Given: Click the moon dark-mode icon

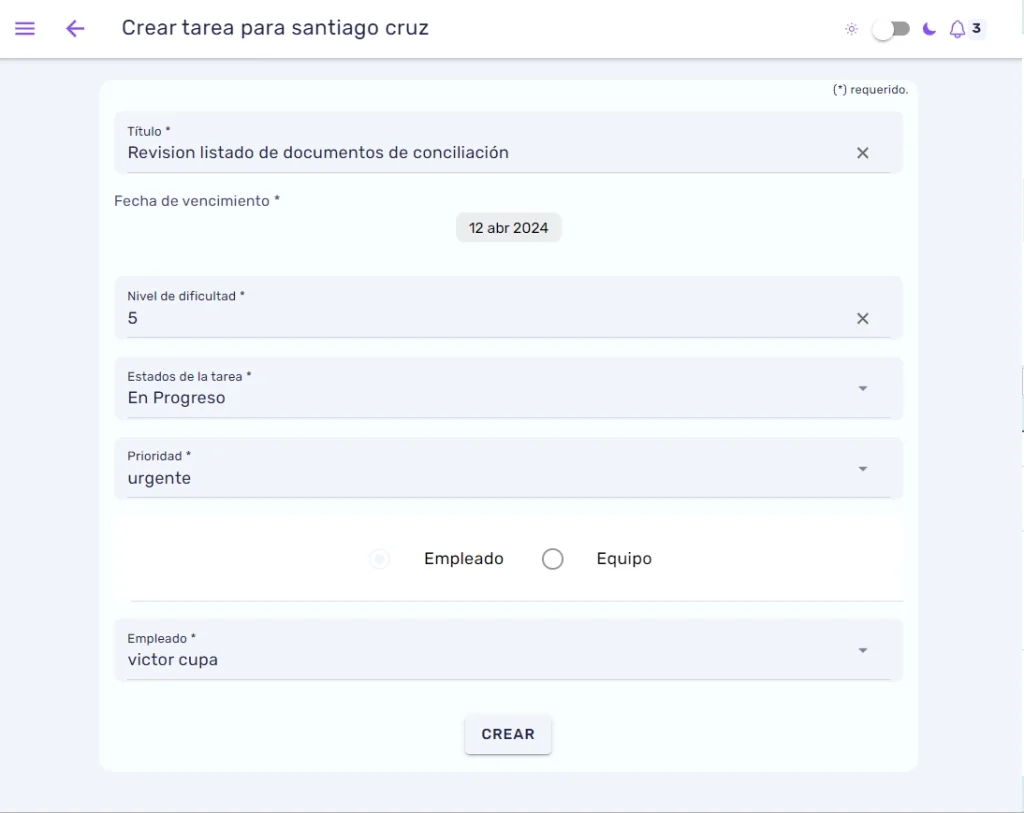Looking at the screenshot, I should click(x=929, y=29).
